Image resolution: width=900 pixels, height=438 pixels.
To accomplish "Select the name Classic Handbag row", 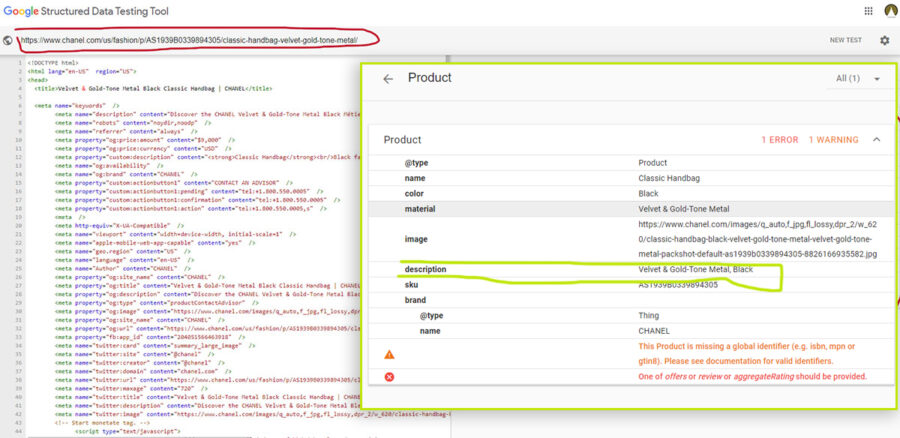I will (x=631, y=179).
